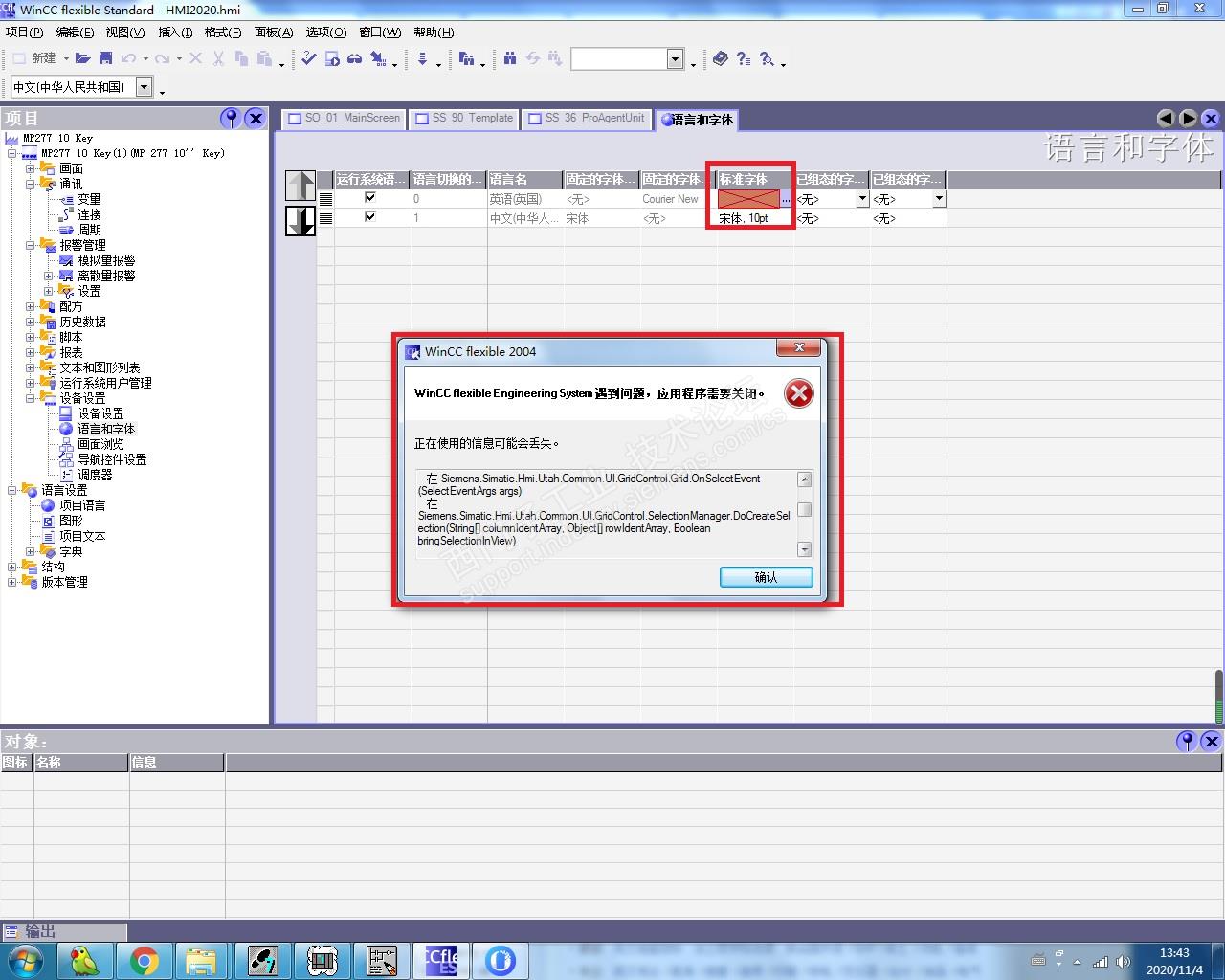Viewport: 1225px width, 980px height.
Task: Collapse the 通讯 tree node
Action: [x=31, y=184]
